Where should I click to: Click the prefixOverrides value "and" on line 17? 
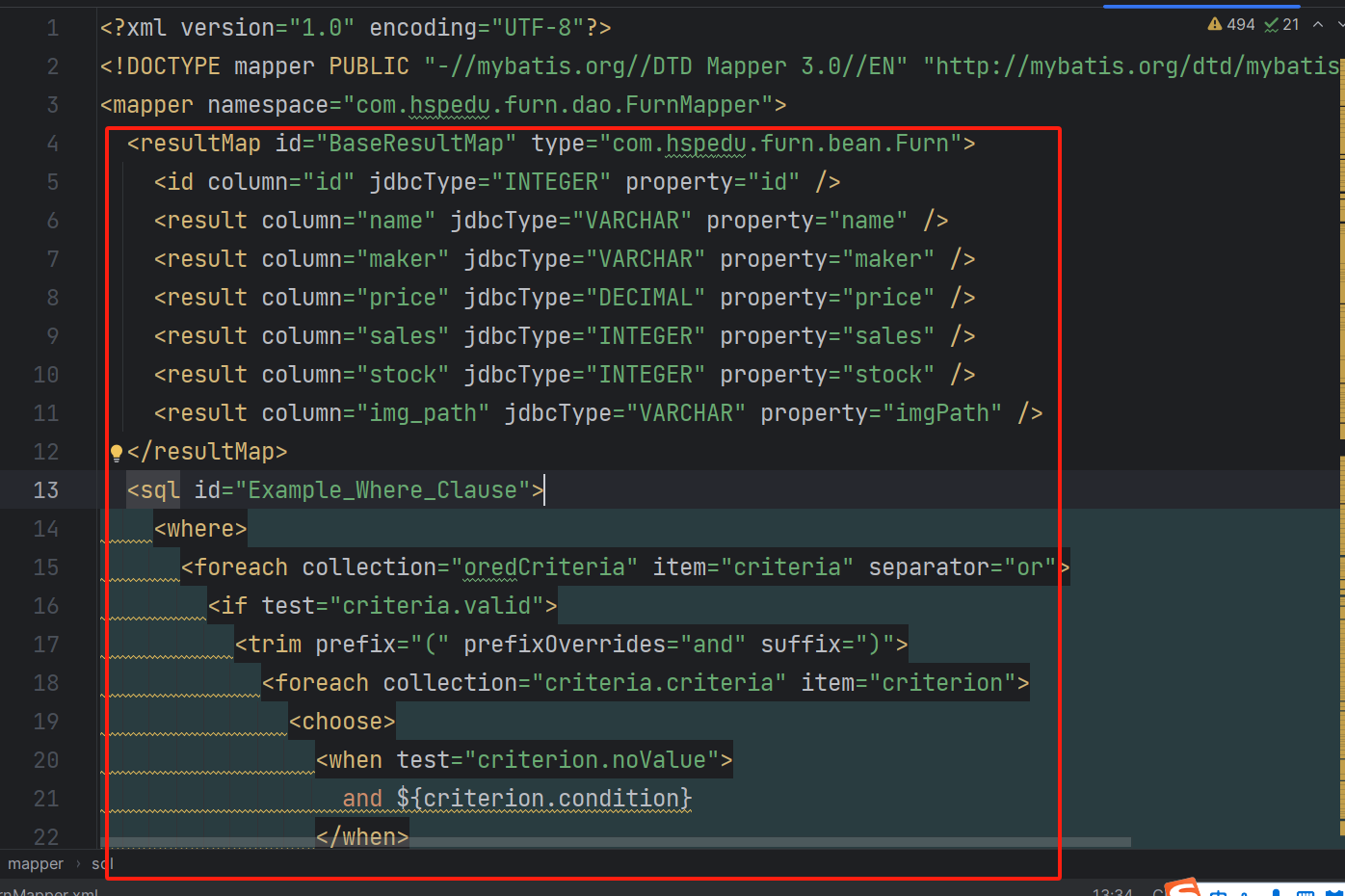(x=713, y=645)
